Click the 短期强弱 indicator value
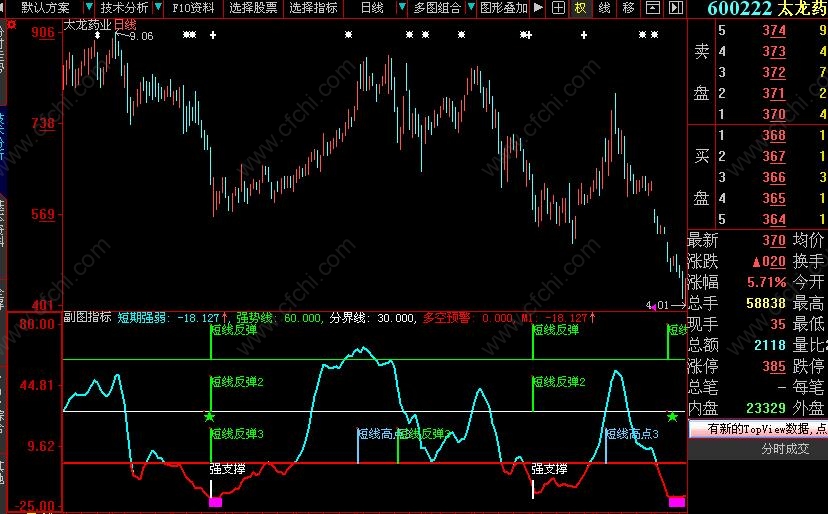 pyautogui.click(x=172, y=317)
